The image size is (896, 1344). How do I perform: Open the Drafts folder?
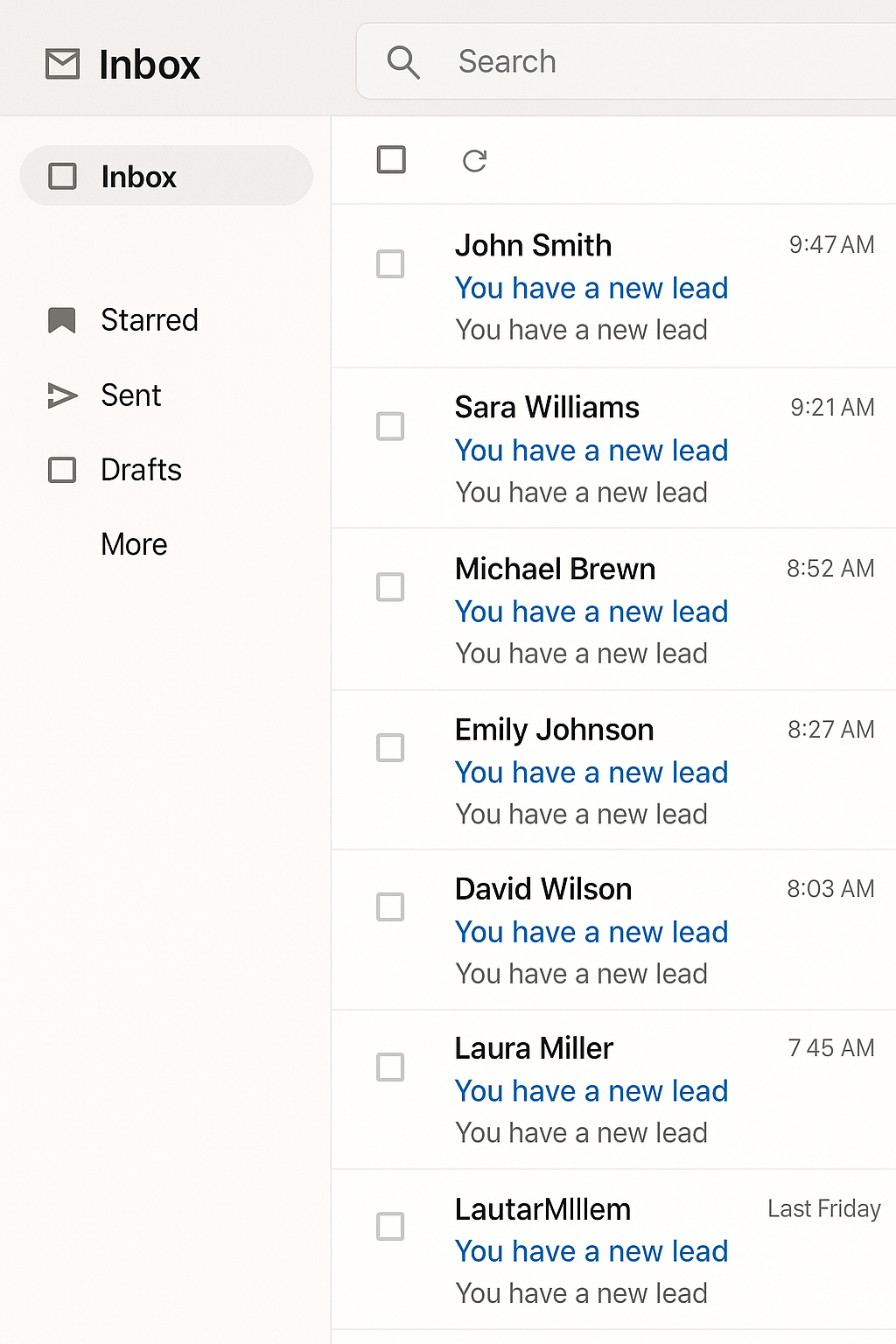point(141,470)
